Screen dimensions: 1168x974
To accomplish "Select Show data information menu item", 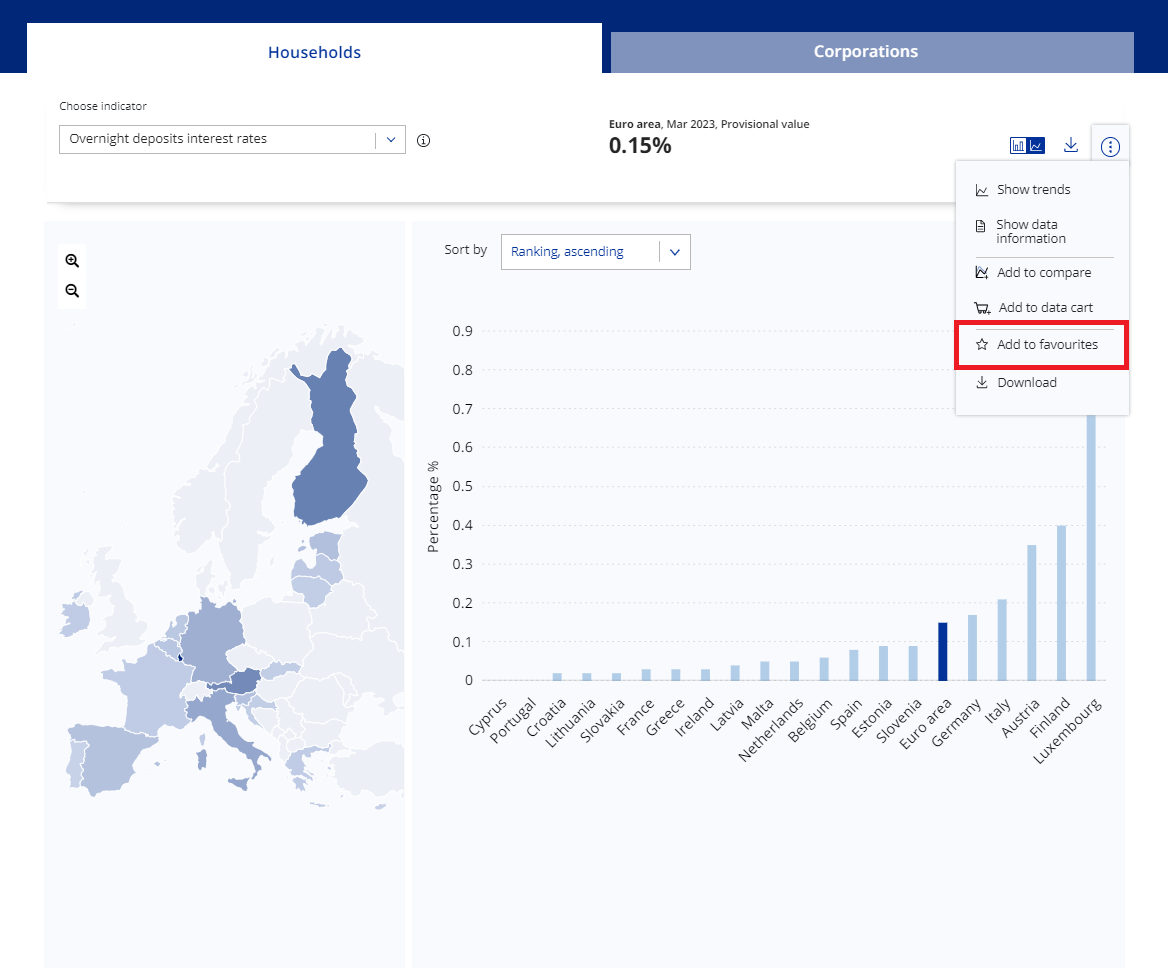I will pyautogui.click(x=1030, y=232).
